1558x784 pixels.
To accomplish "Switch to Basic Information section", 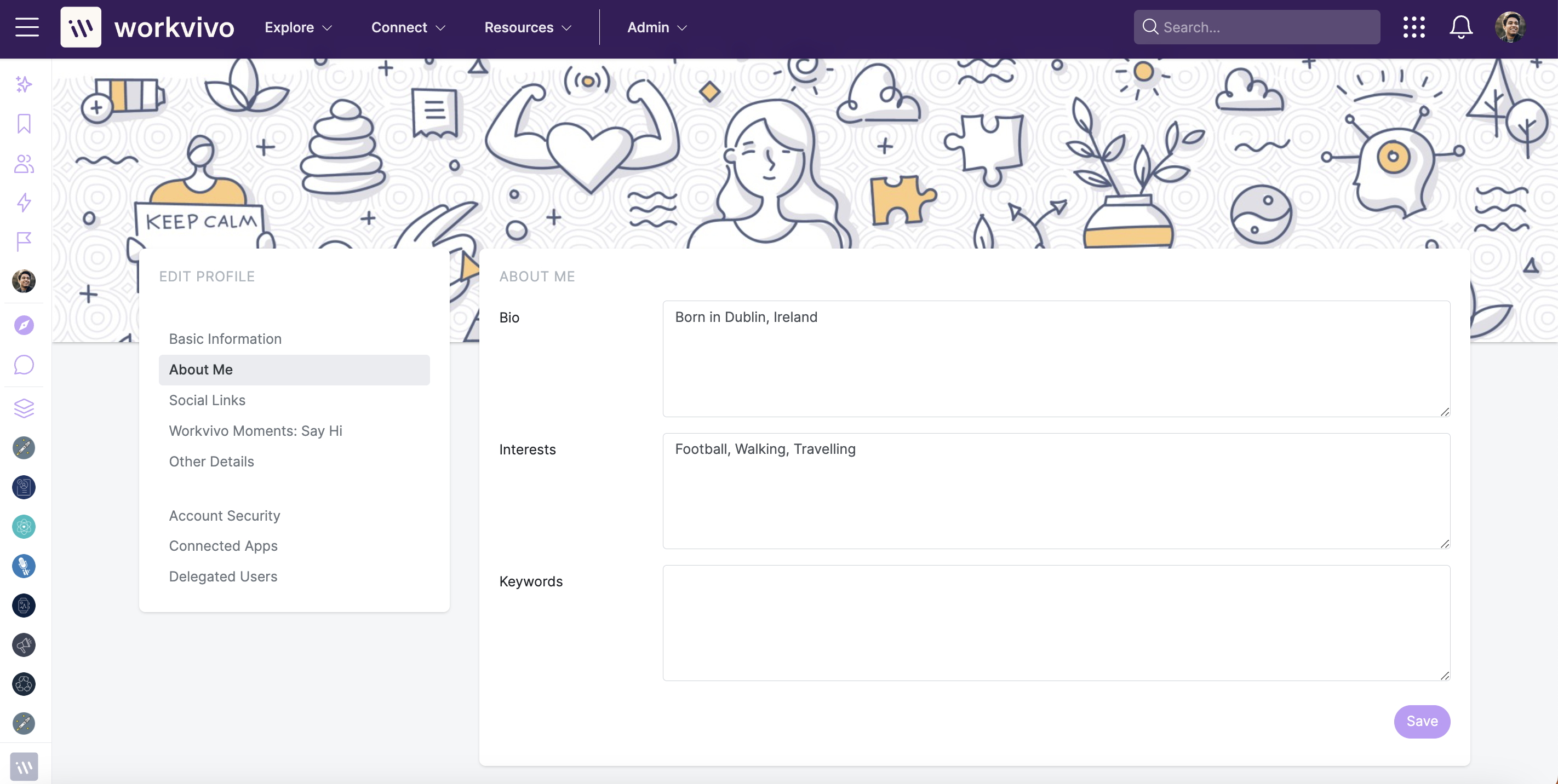I will (x=225, y=338).
